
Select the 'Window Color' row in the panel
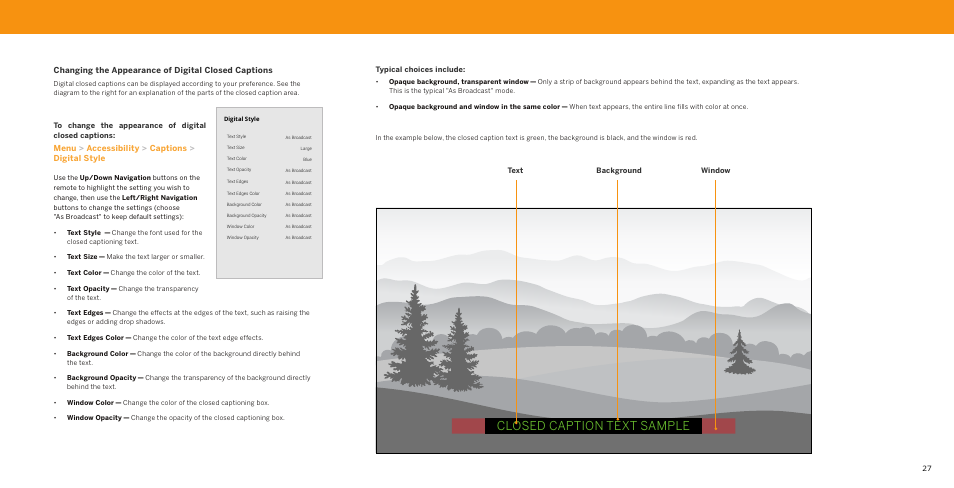pos(269,226)
